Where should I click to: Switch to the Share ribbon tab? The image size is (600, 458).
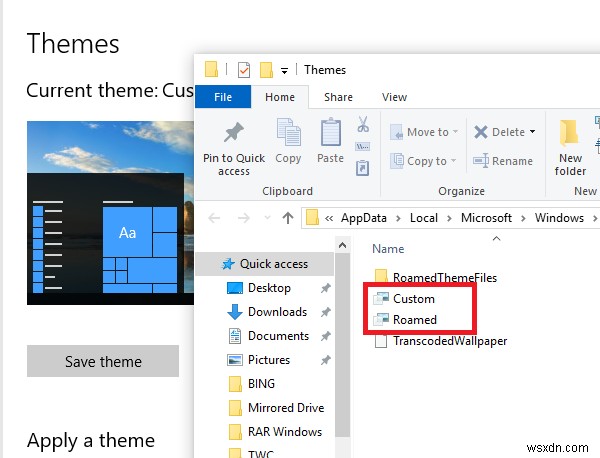point(338,97)
